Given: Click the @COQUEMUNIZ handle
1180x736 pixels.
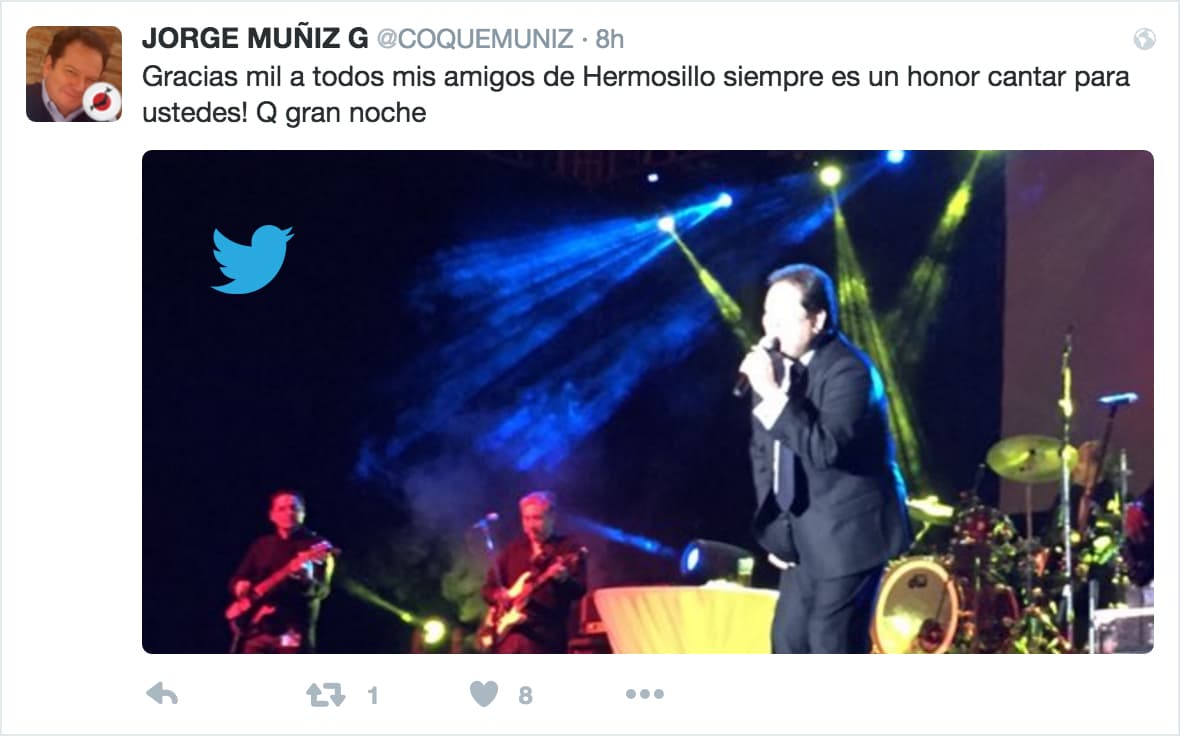Looking at the screenshot, I should pyautogui.click(x=475, y=39).
